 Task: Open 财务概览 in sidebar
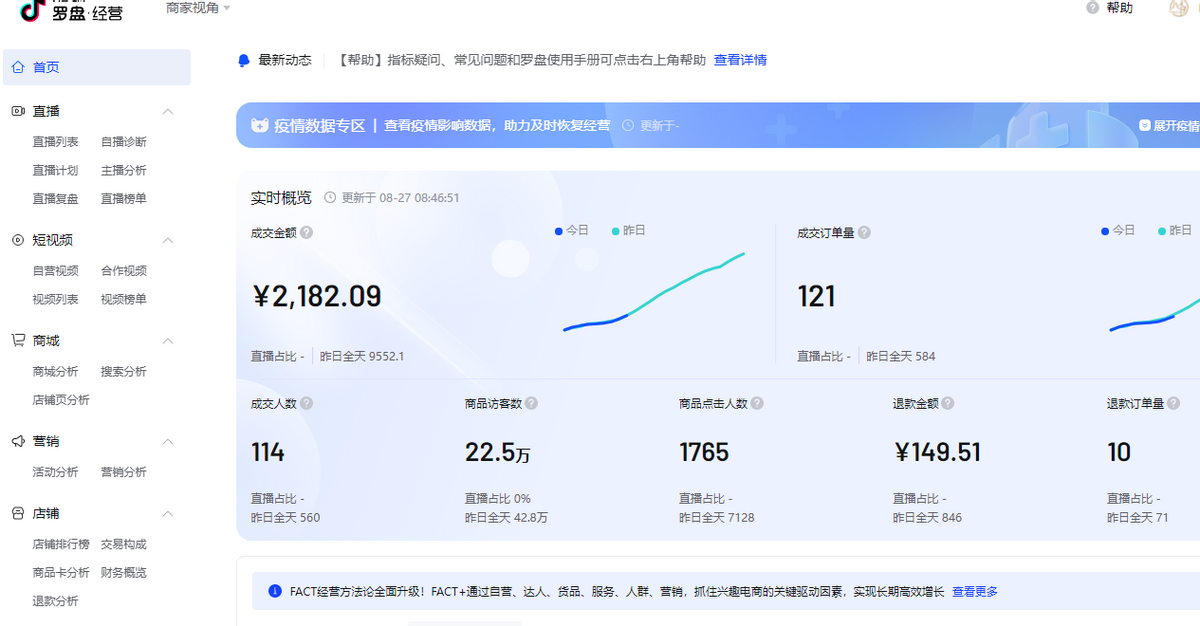(123, 573)
